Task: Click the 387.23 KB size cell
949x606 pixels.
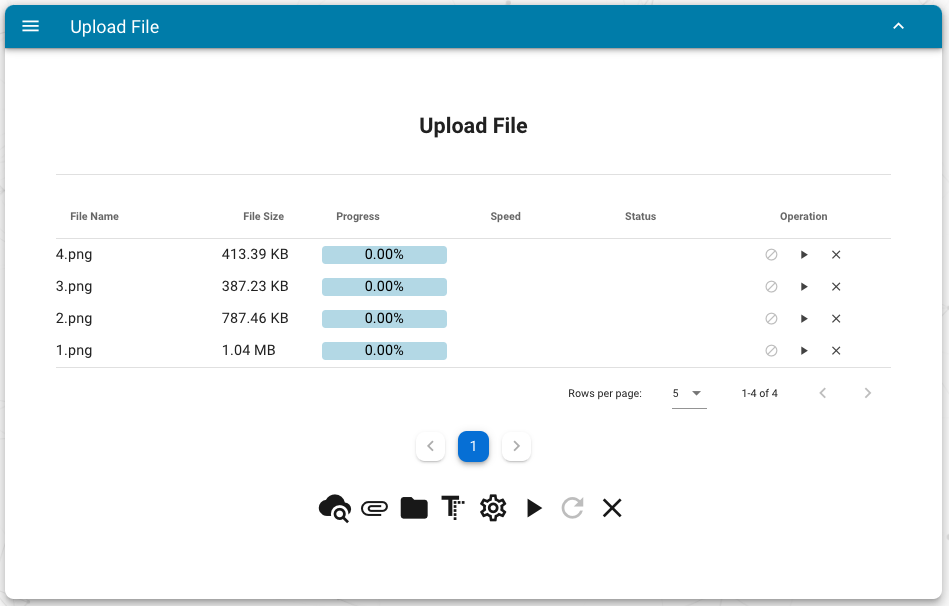Action: pos(255,286)
